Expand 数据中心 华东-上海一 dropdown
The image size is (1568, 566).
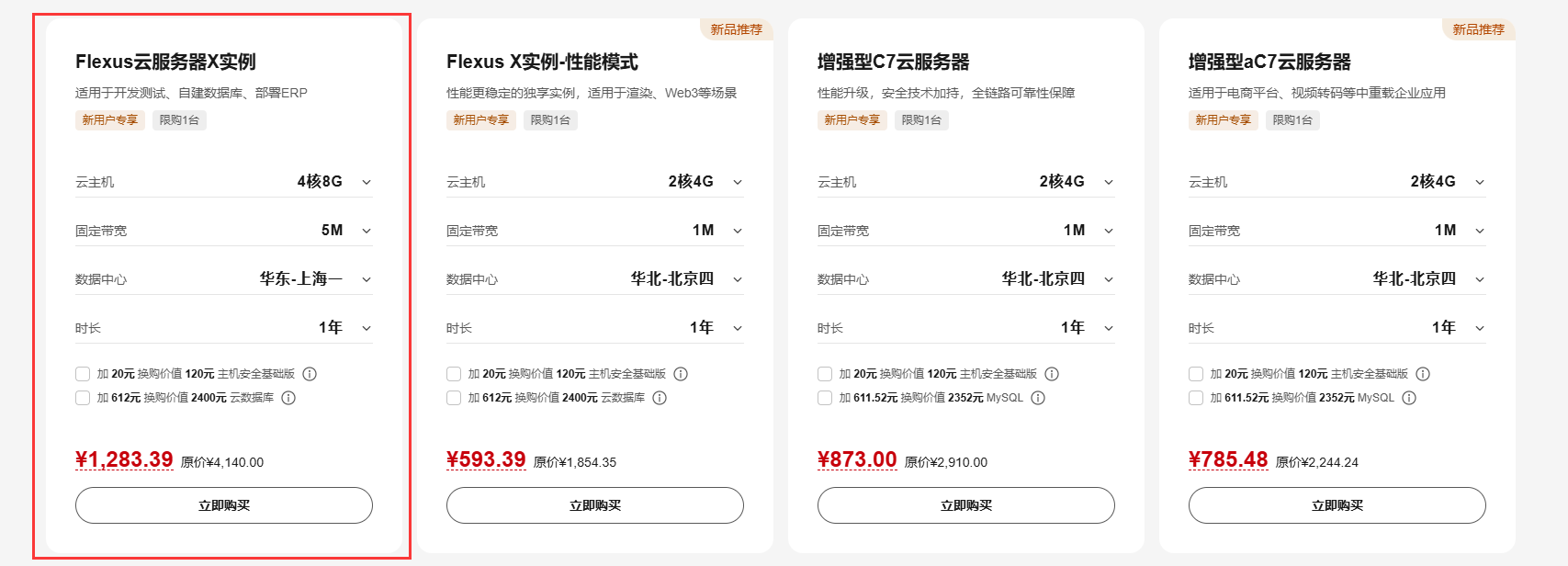pos(367,279)
